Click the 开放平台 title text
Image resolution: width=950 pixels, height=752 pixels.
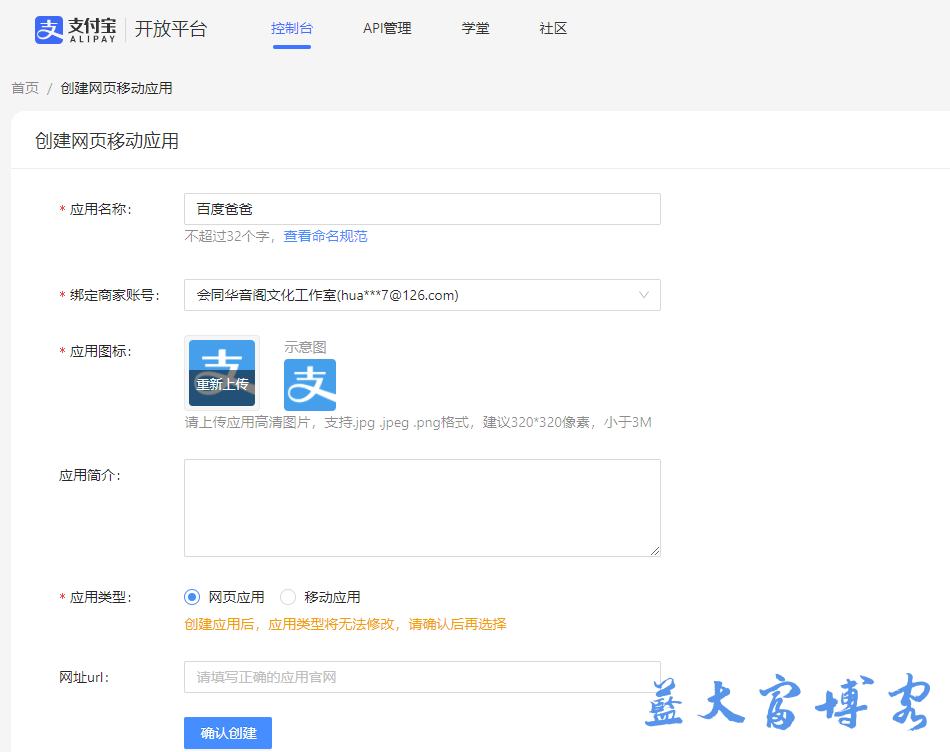(x=171, y=29)
